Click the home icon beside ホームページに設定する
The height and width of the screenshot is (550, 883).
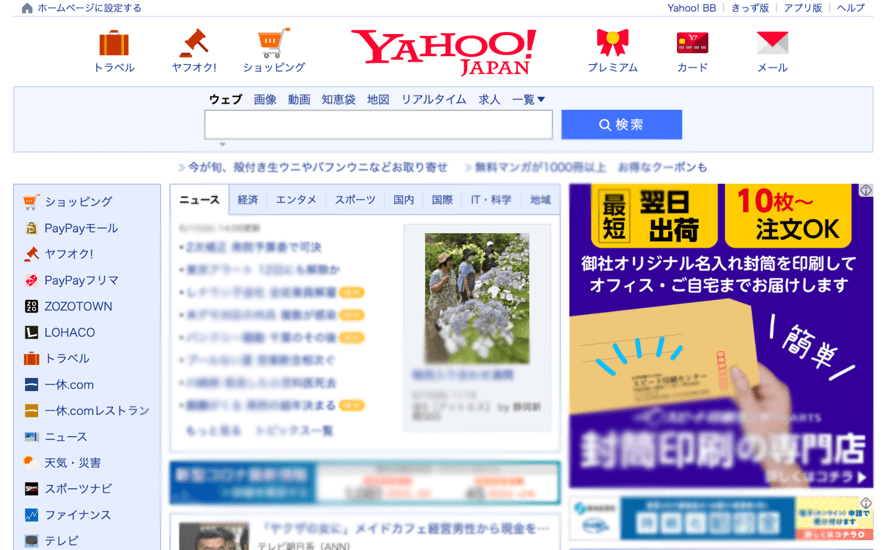point(26,8)
